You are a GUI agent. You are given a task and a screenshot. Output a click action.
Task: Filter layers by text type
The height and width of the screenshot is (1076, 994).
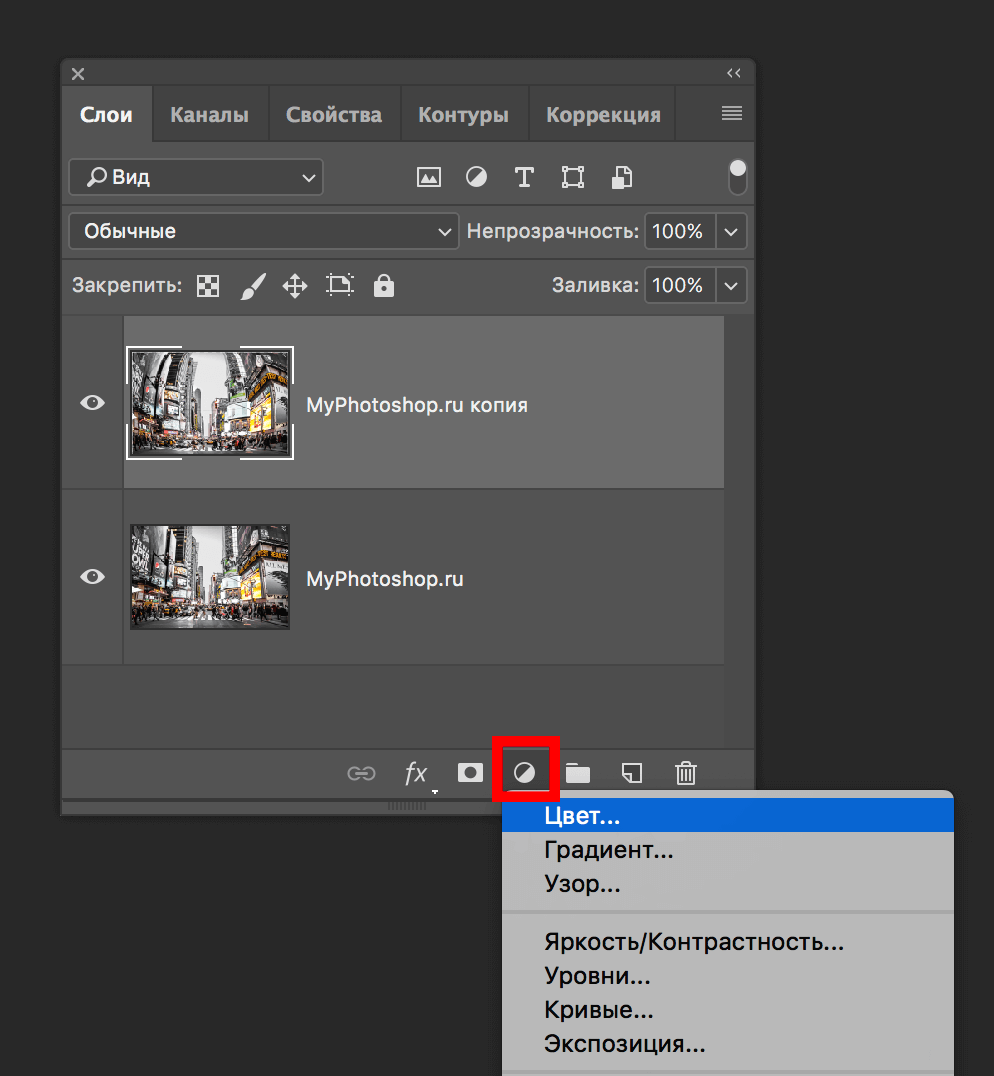(524, 178)
